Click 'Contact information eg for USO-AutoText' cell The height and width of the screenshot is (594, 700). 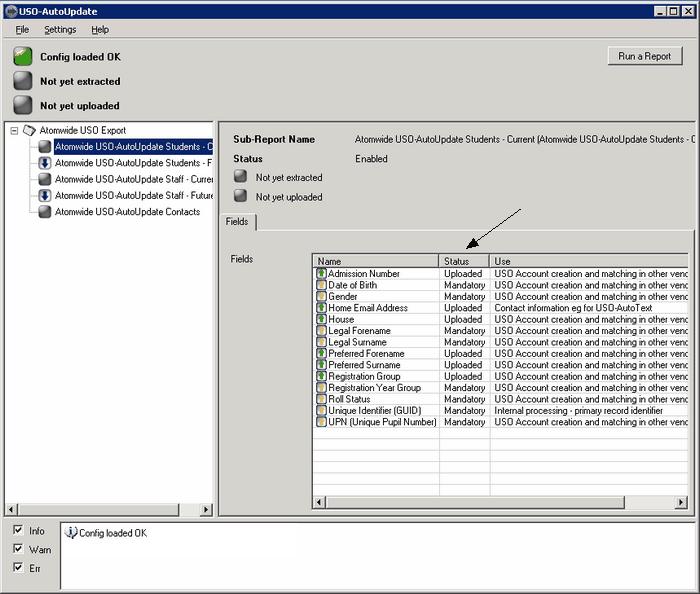[573, 307]
